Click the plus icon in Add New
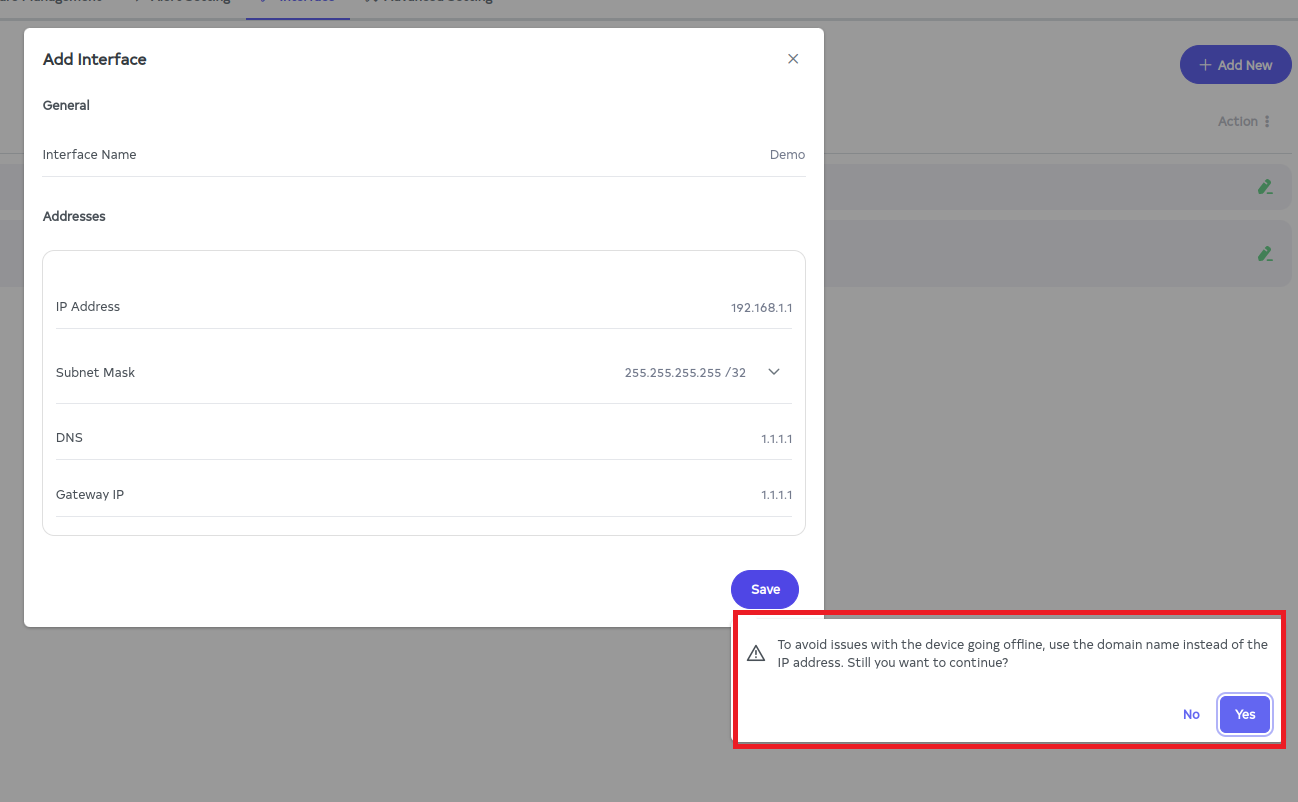Image resolution: width=1298 pixels, height=802 pixels. click(1205, 65)
